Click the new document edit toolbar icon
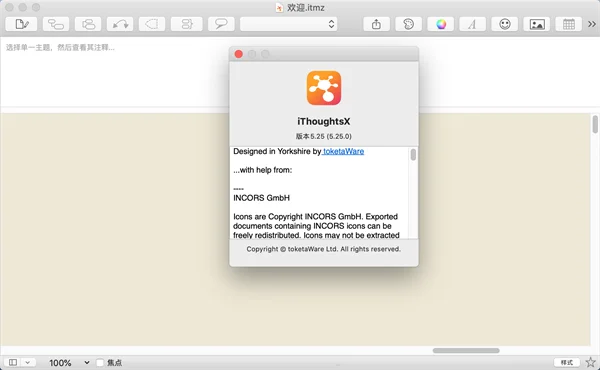This screenshot has width=600, height=370. tap(21, 24)
